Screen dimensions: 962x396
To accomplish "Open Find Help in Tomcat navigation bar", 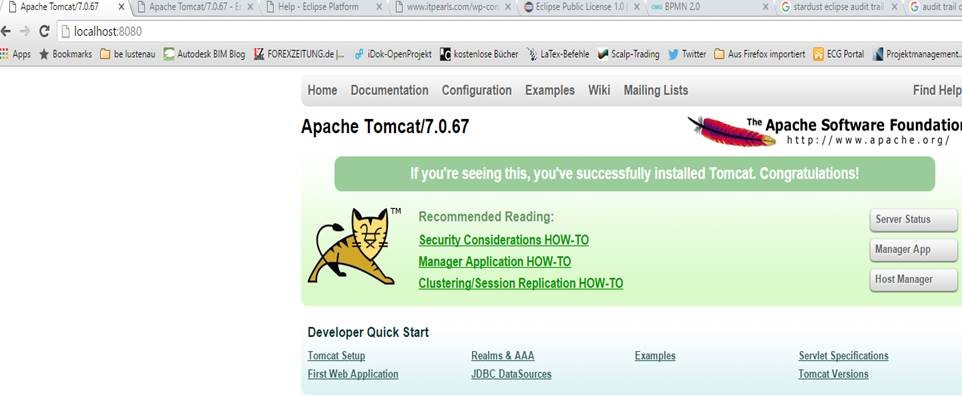I will click(x=937, y=90).
